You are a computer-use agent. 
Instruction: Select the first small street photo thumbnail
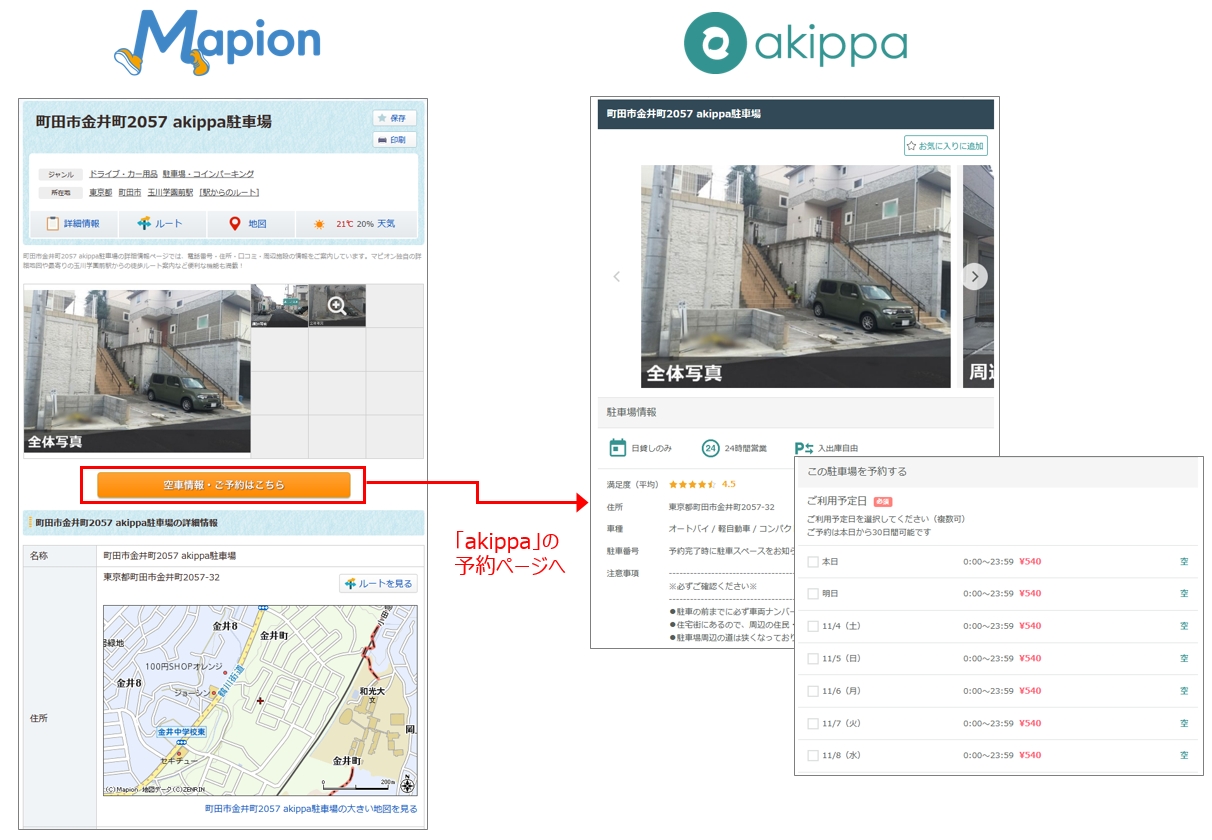(279, 306)
